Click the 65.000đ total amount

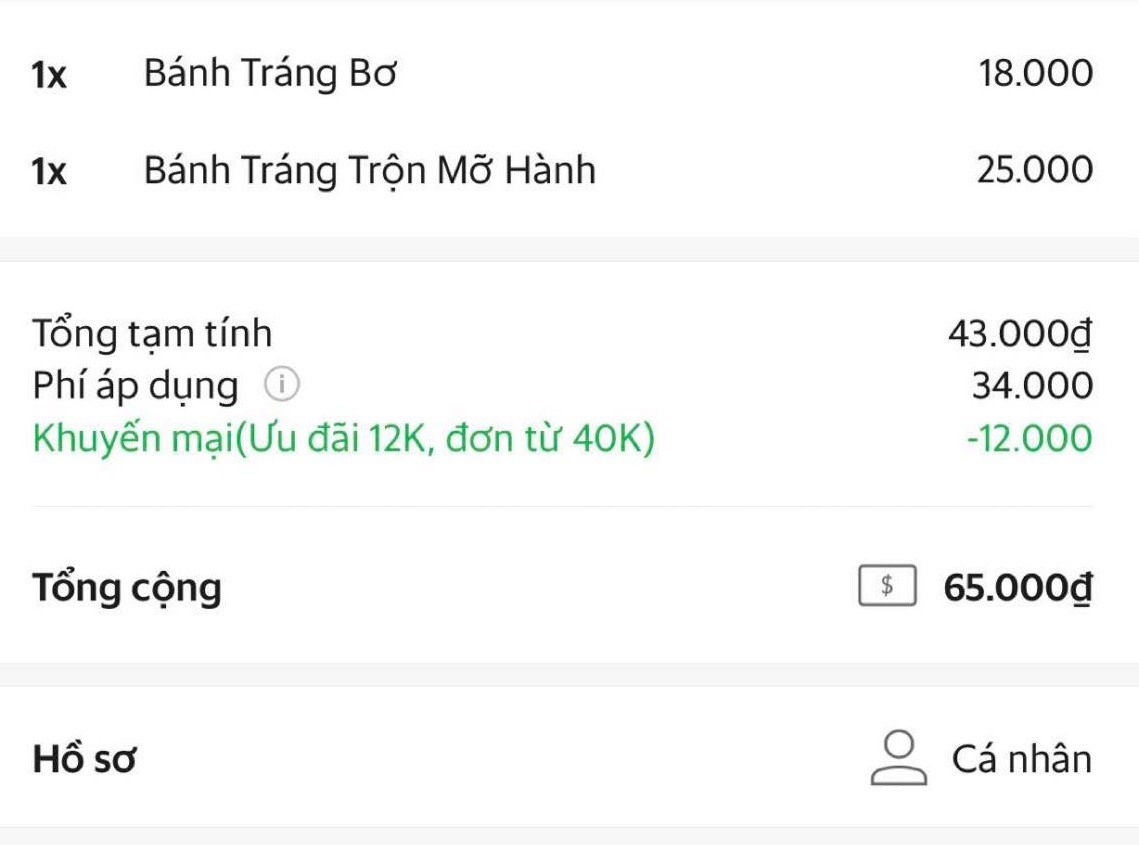point(1017,587)
